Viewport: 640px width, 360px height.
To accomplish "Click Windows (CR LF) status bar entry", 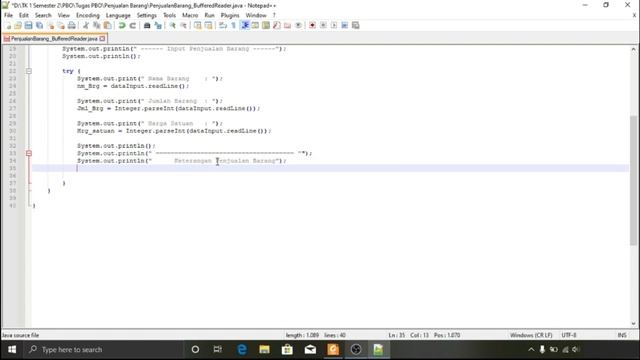I will [x=531, y=335].
